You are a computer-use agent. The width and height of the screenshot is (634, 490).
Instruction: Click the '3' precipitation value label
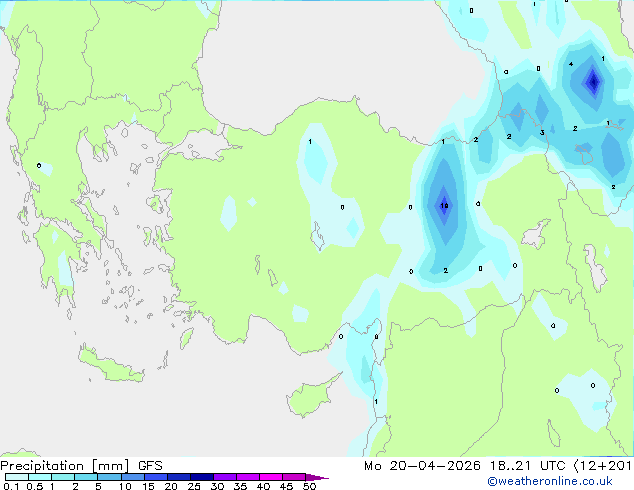pyautogui.click(x=542, y=133)
